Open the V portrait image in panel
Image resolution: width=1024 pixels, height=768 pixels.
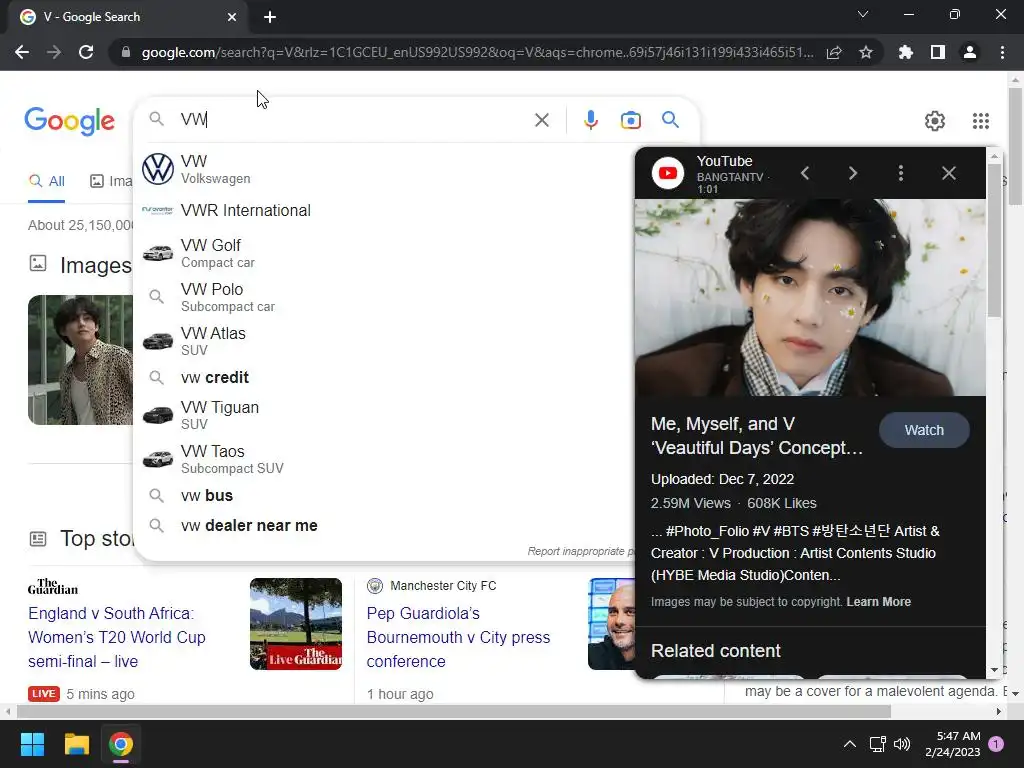click(810, 298)
